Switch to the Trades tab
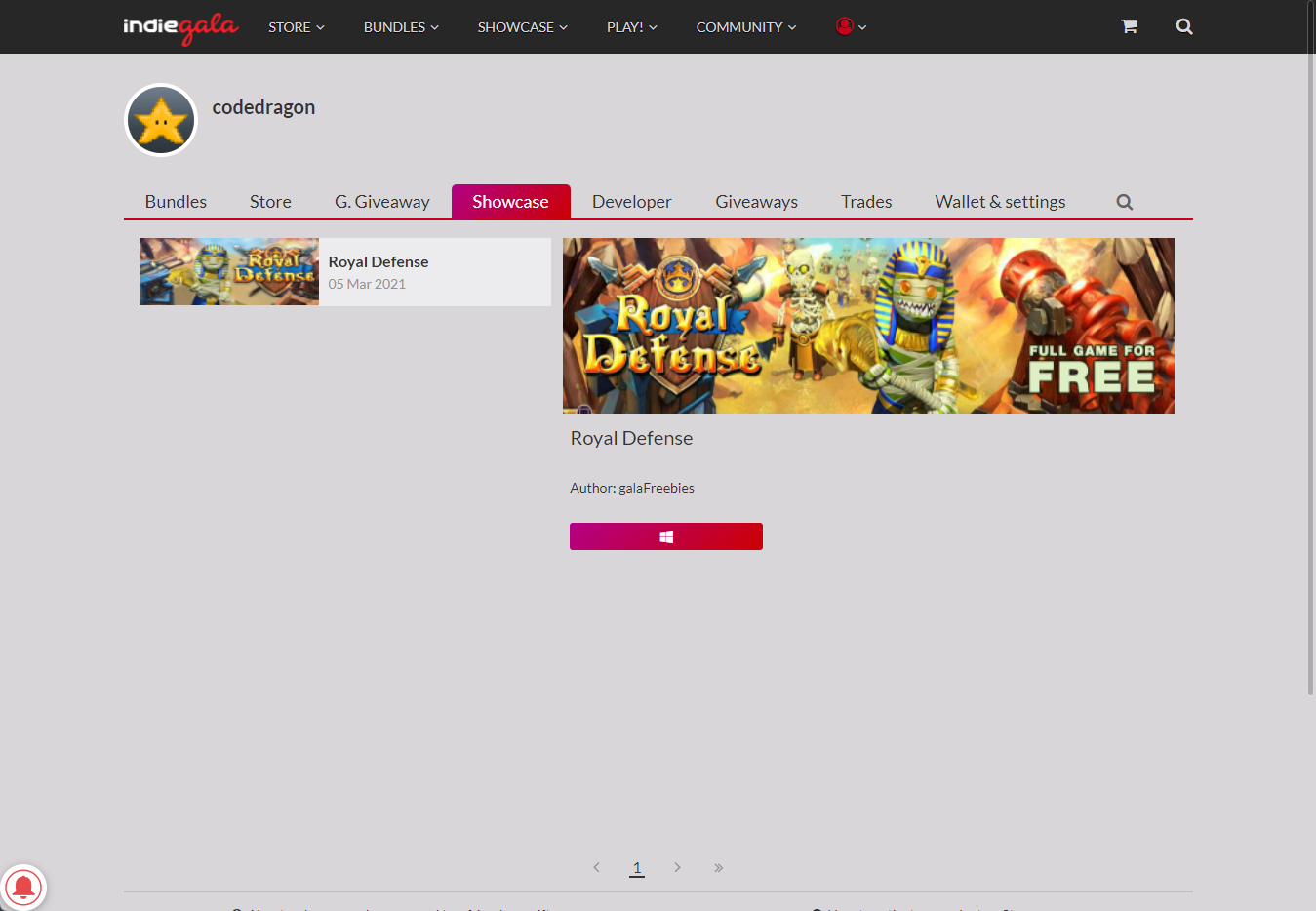Screen dimensions: 1316x911 point(866,202)
